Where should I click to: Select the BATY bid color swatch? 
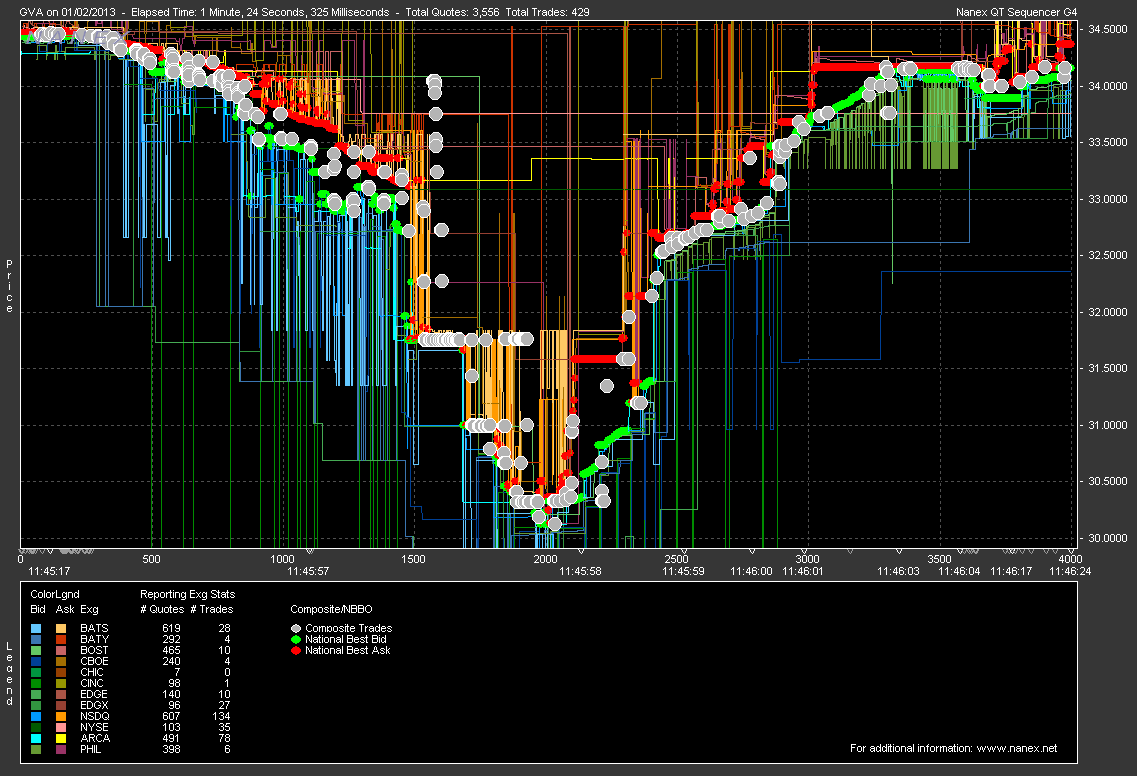point(36,639)
